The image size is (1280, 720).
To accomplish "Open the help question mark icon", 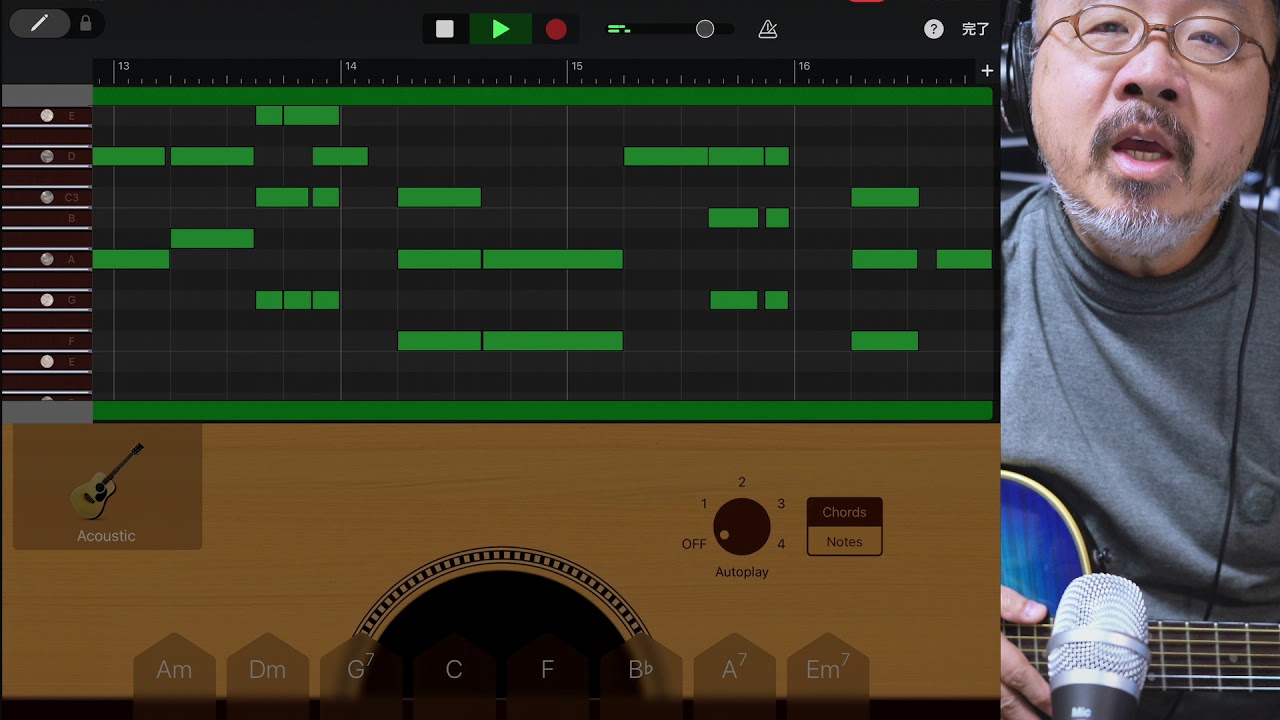I will click(x=933, y=30).
